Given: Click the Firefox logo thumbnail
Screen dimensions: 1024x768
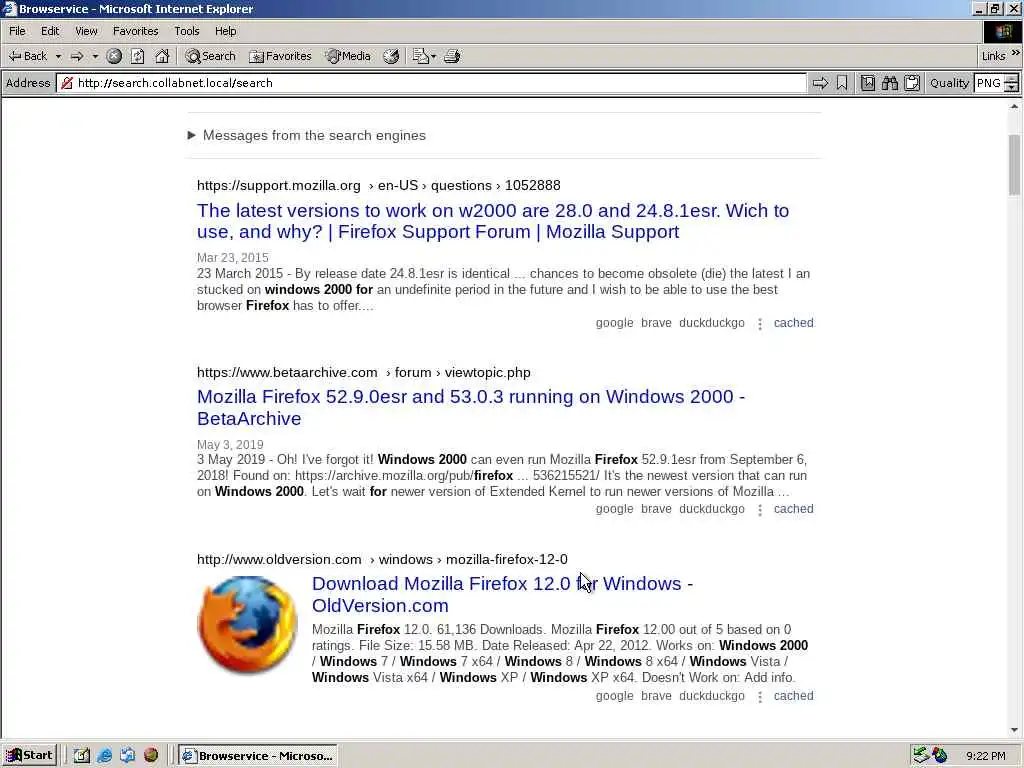Looking at the screenshot, I should [x=247, y=625].
